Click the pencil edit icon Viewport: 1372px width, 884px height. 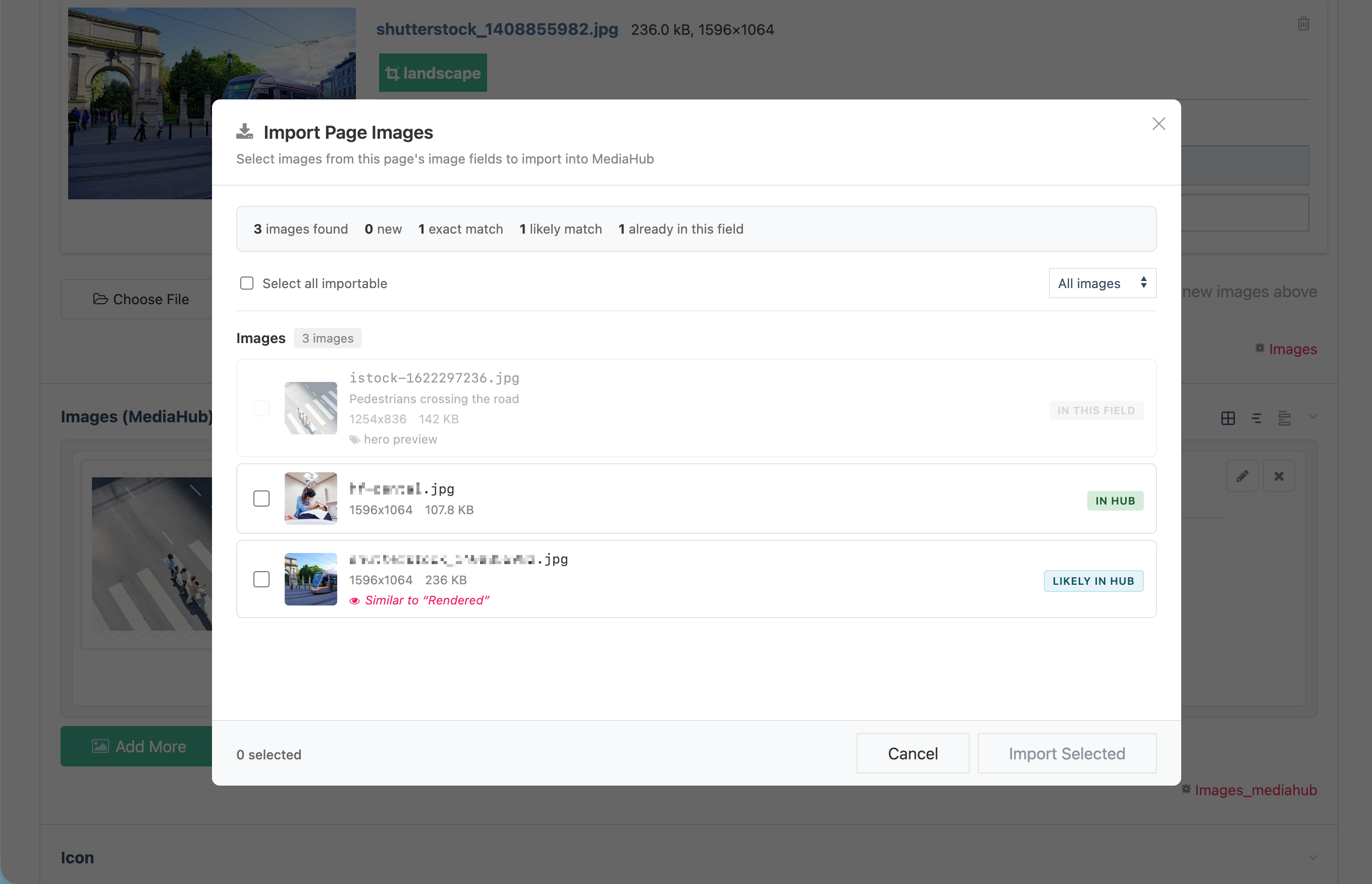pos(1242,476)
